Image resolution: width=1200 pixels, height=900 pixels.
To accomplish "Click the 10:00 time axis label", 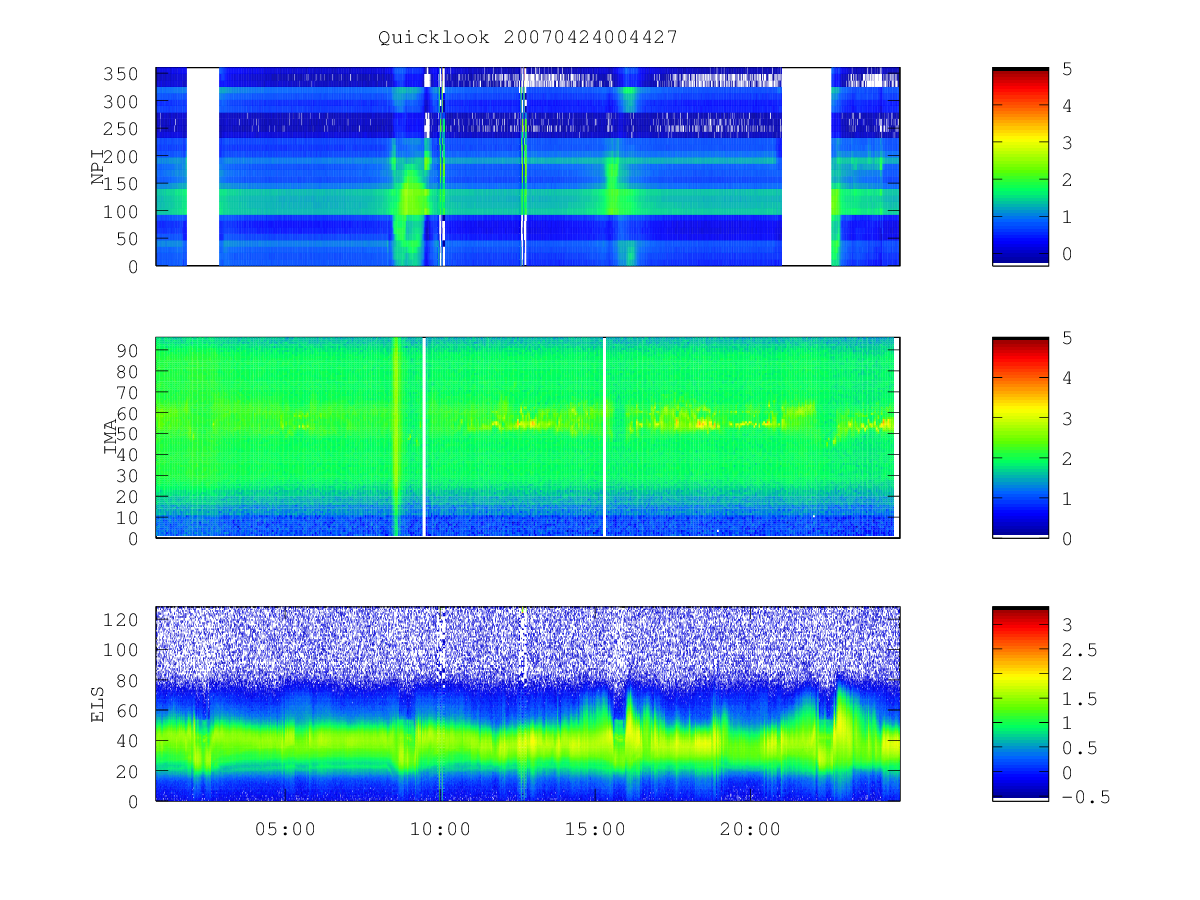I will 440,829.
